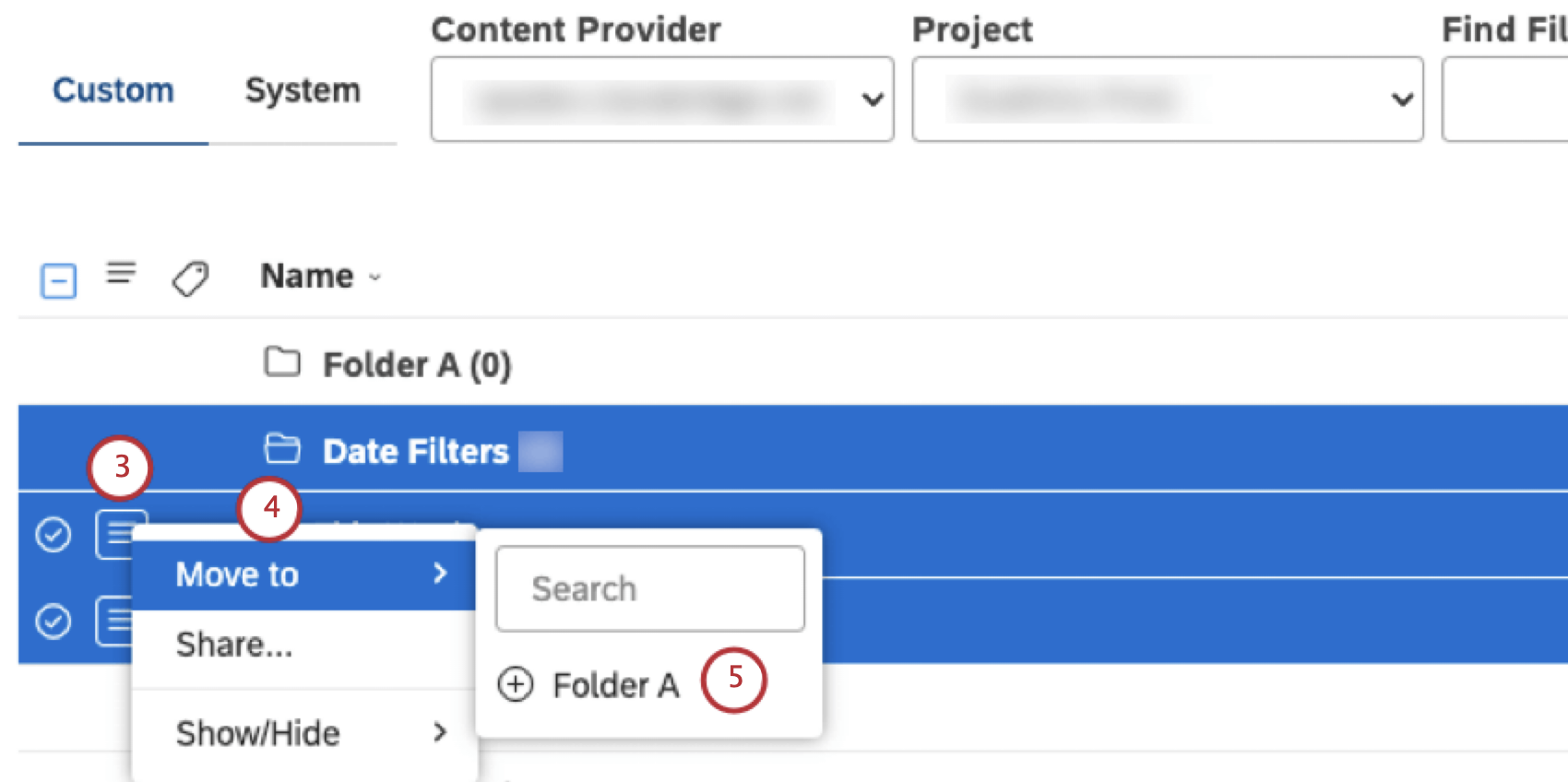The height and width of the screenshot is (782, 1568).
Task: Open the Name column sort dropdown
Action: (x=374, y=277)
